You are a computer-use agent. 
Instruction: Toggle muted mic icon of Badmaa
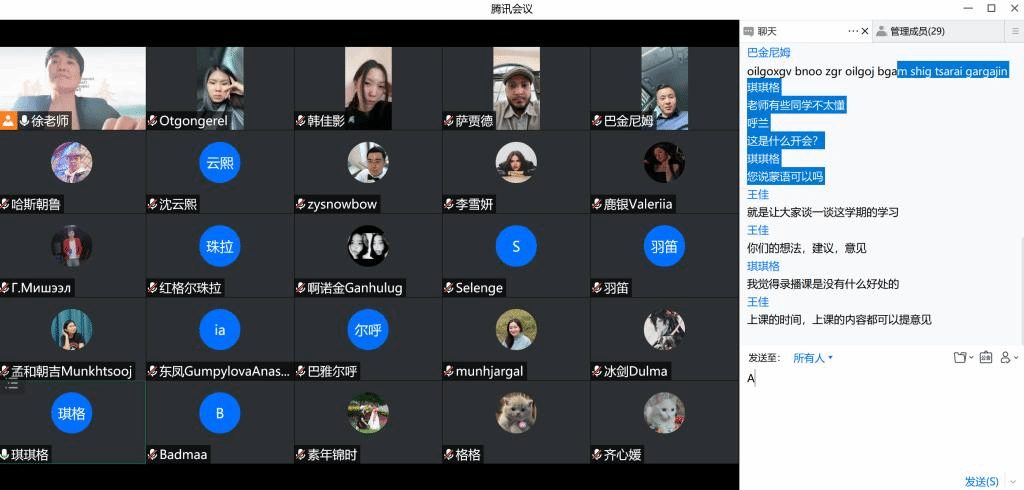tap(153, 455)
